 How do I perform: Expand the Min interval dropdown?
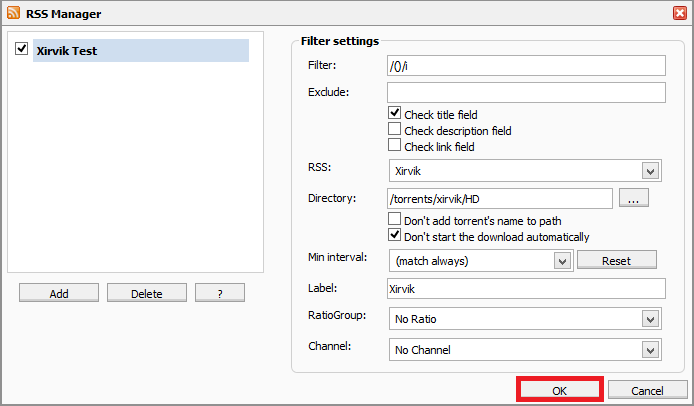pos(562,261)
